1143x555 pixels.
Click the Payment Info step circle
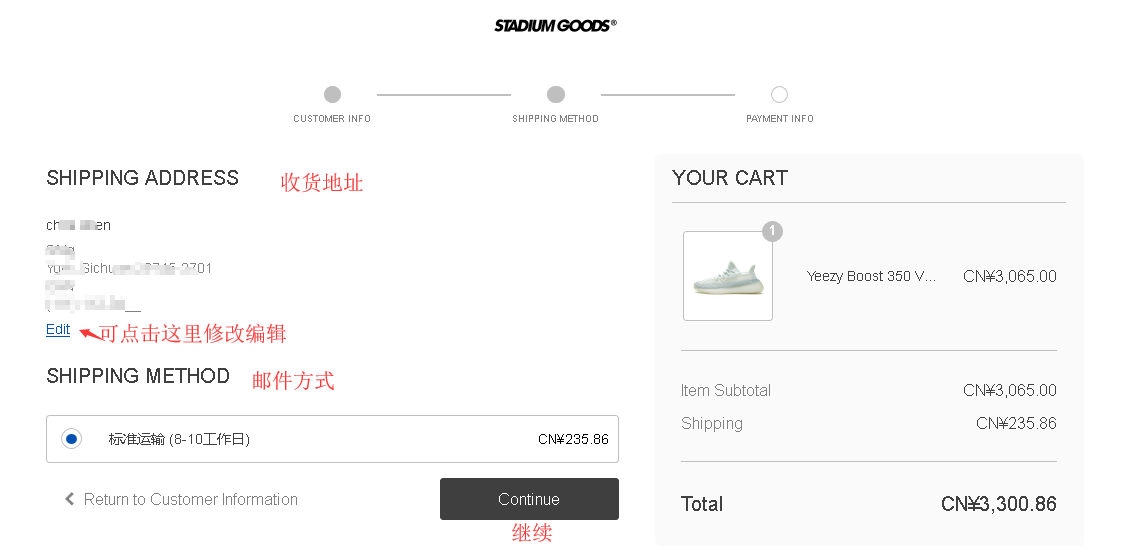(780, 95)
